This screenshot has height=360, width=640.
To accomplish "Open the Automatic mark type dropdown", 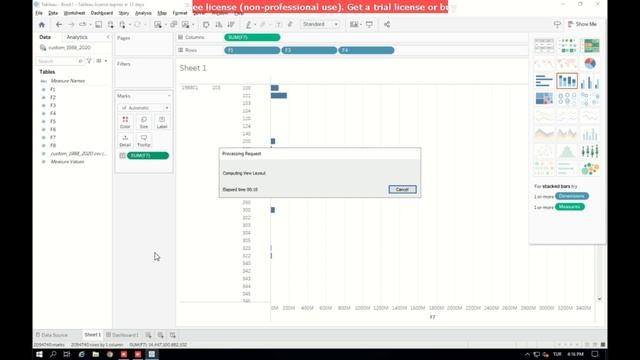I will pyautogui.click(x=144, y=108).
